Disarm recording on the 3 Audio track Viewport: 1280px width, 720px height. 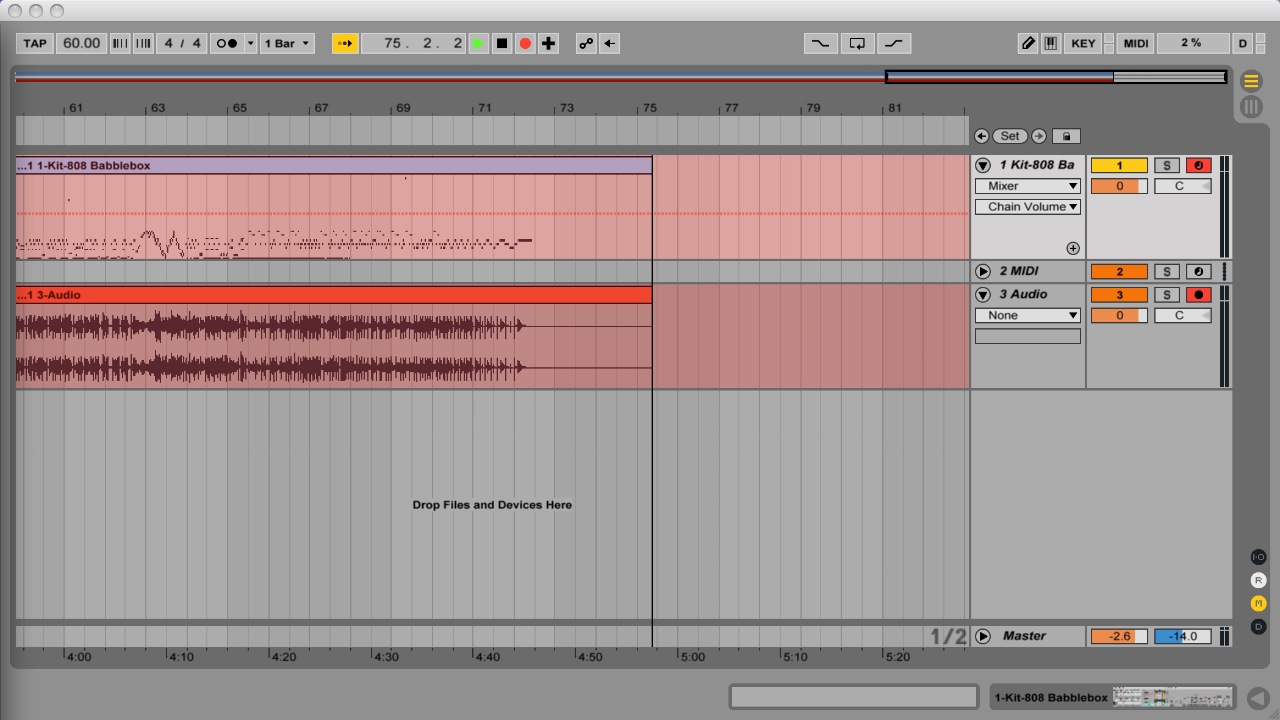coord(1197,295)
